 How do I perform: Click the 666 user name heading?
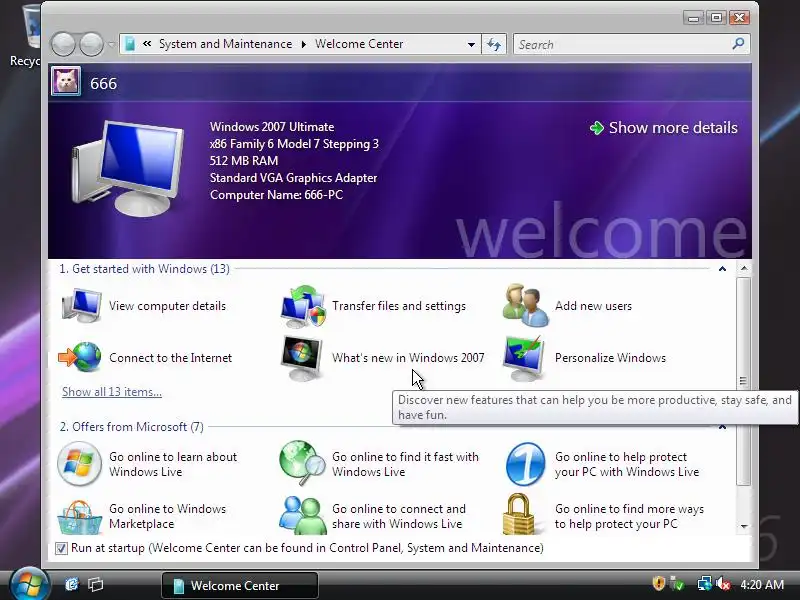point(104,83)
